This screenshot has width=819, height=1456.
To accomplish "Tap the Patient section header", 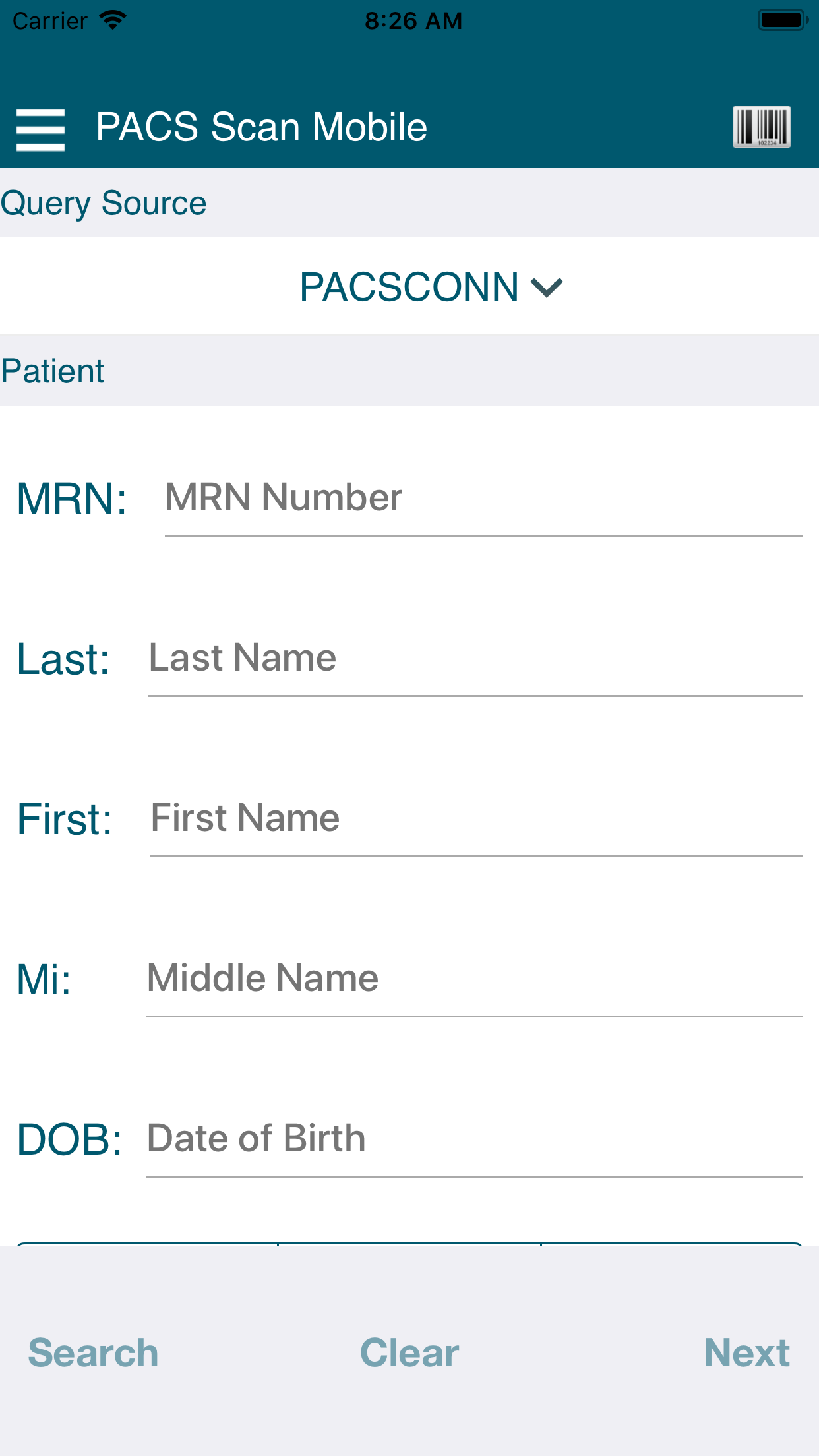I will tap(52, 371).
